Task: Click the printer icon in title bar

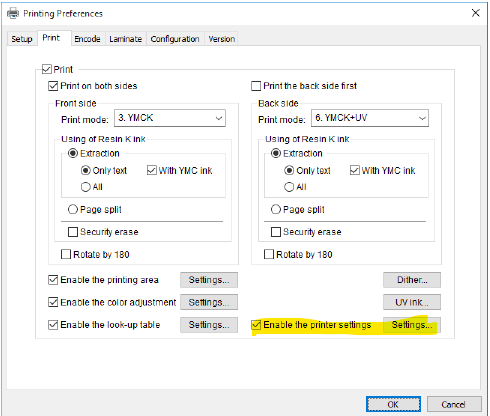Action: point(13,13)
